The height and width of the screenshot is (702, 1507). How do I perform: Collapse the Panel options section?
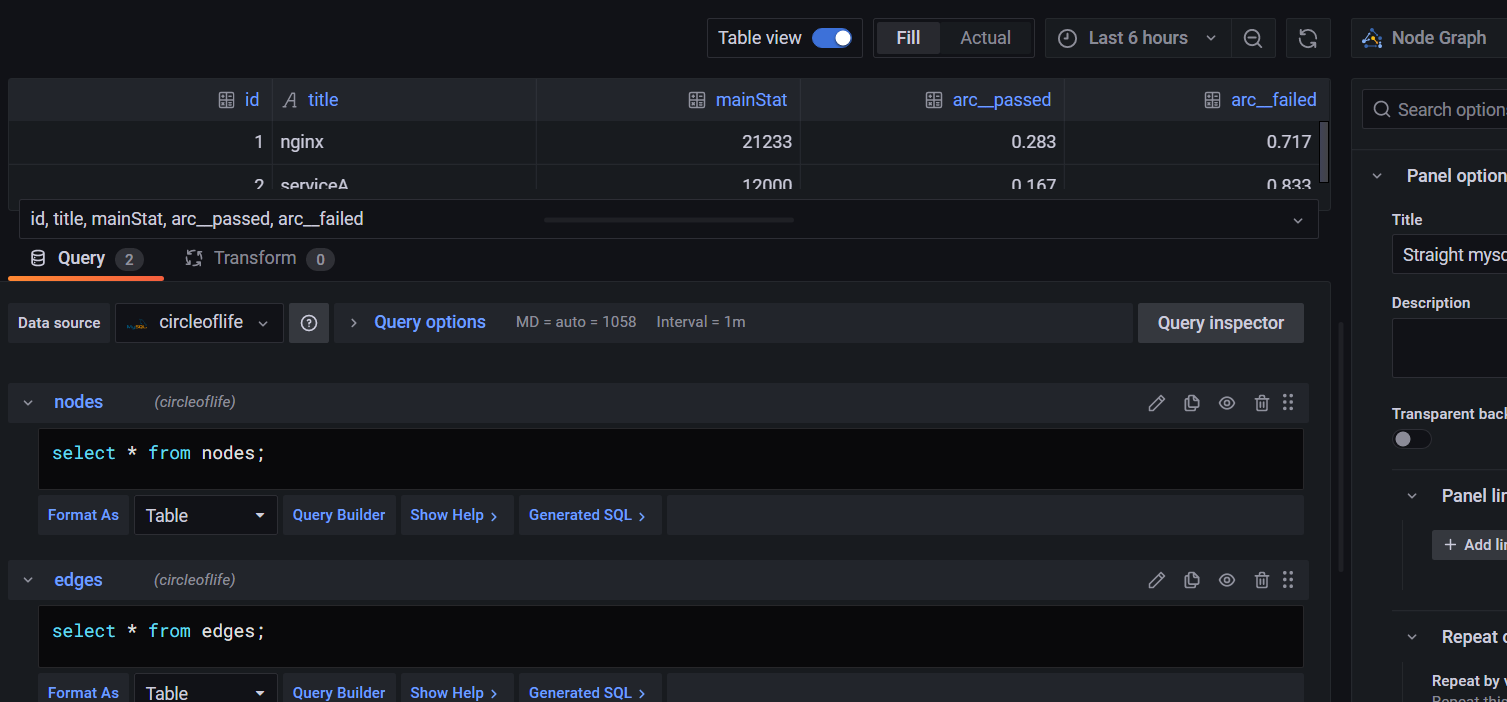[x=1377, y=176]
